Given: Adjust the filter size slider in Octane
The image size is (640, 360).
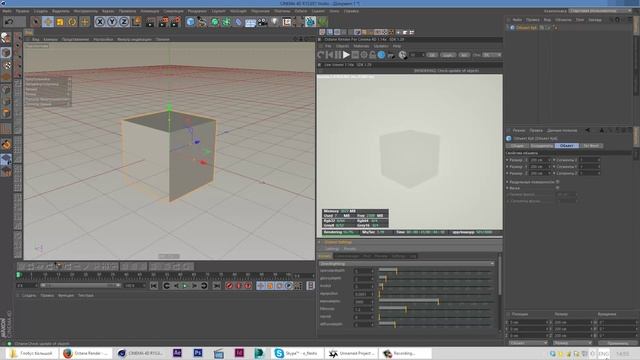Looking at the screenshot, I should click(436, 309).
